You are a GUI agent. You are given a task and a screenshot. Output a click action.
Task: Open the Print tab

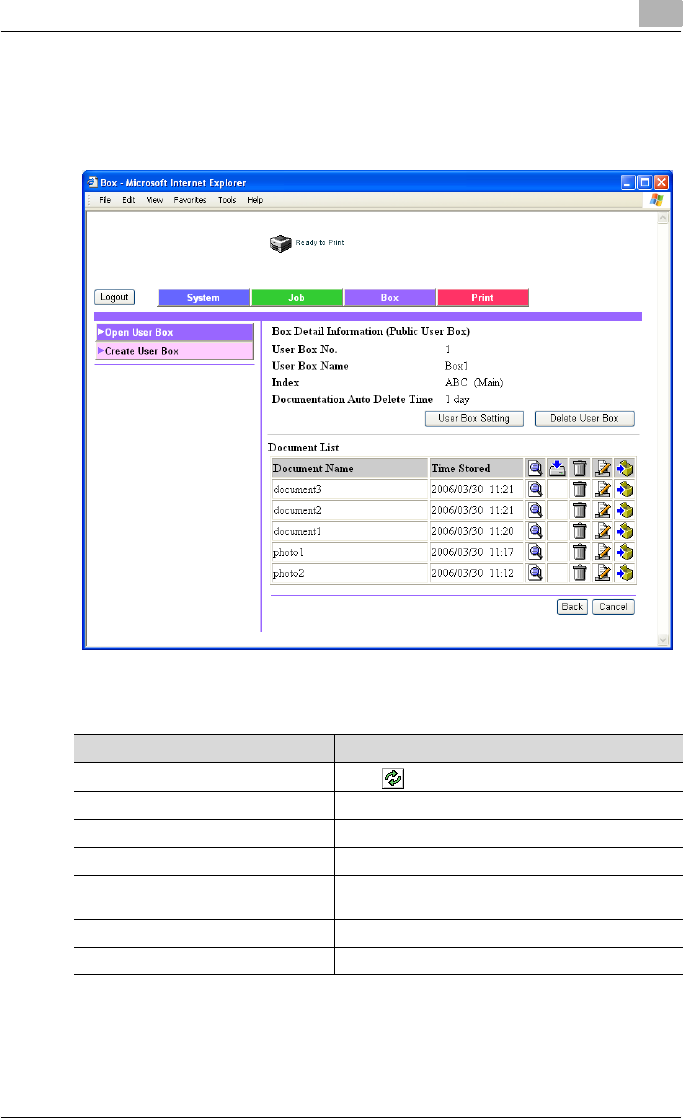(482, 298)
